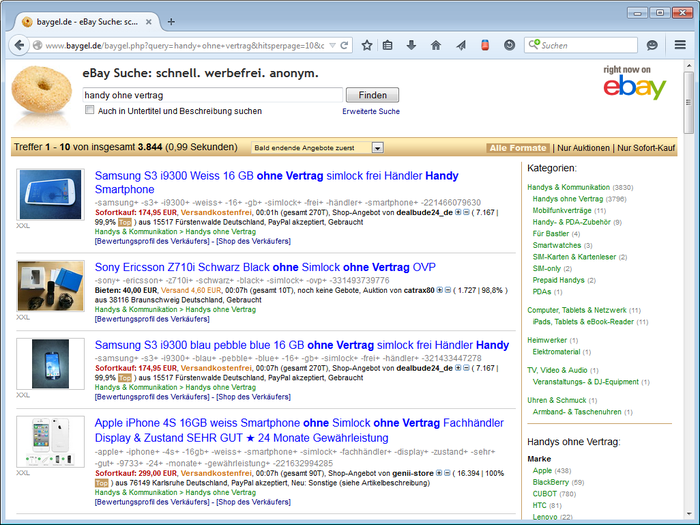Image resolution: width=700 pixels, height=525 pixels.
Task: Open the Handy- & PDA-Zubehör category
Action: pos(571,222)
